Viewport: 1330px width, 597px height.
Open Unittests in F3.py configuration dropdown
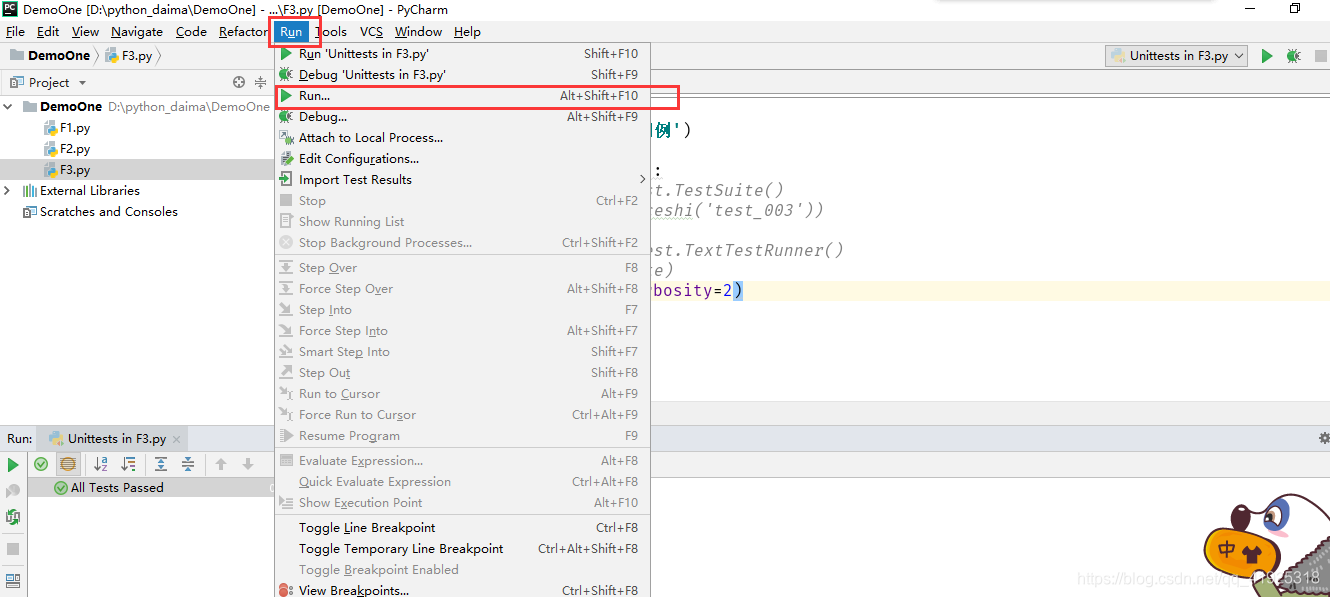tap(1176, 56)
